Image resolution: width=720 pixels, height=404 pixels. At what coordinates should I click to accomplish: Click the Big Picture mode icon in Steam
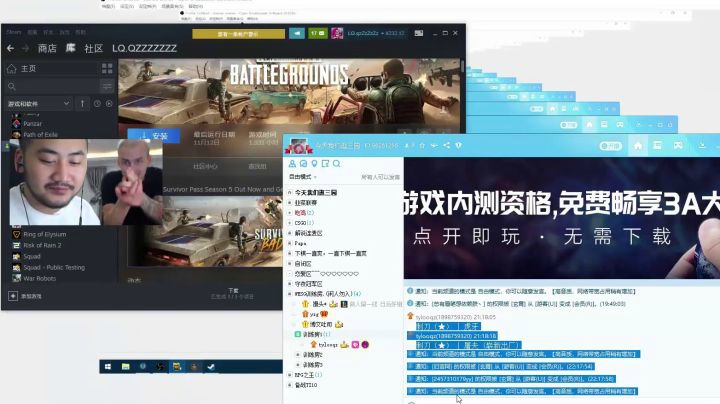(419, 33)
